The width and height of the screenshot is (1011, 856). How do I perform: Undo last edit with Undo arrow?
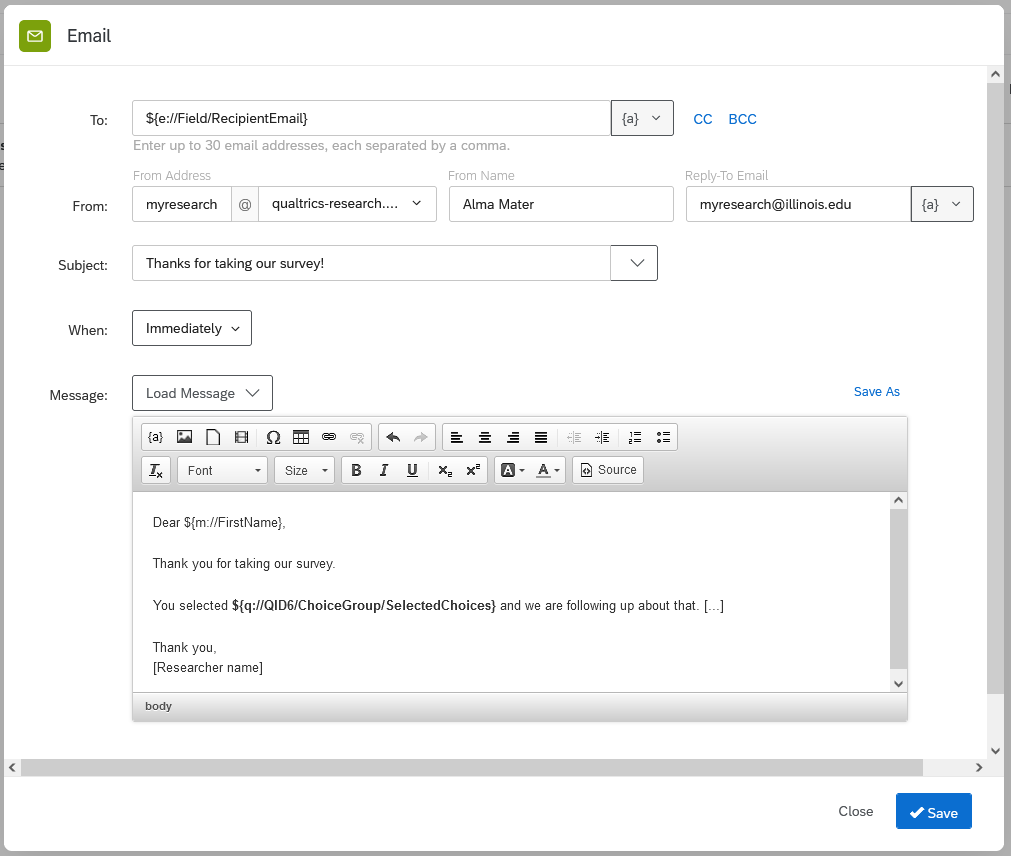393,437
